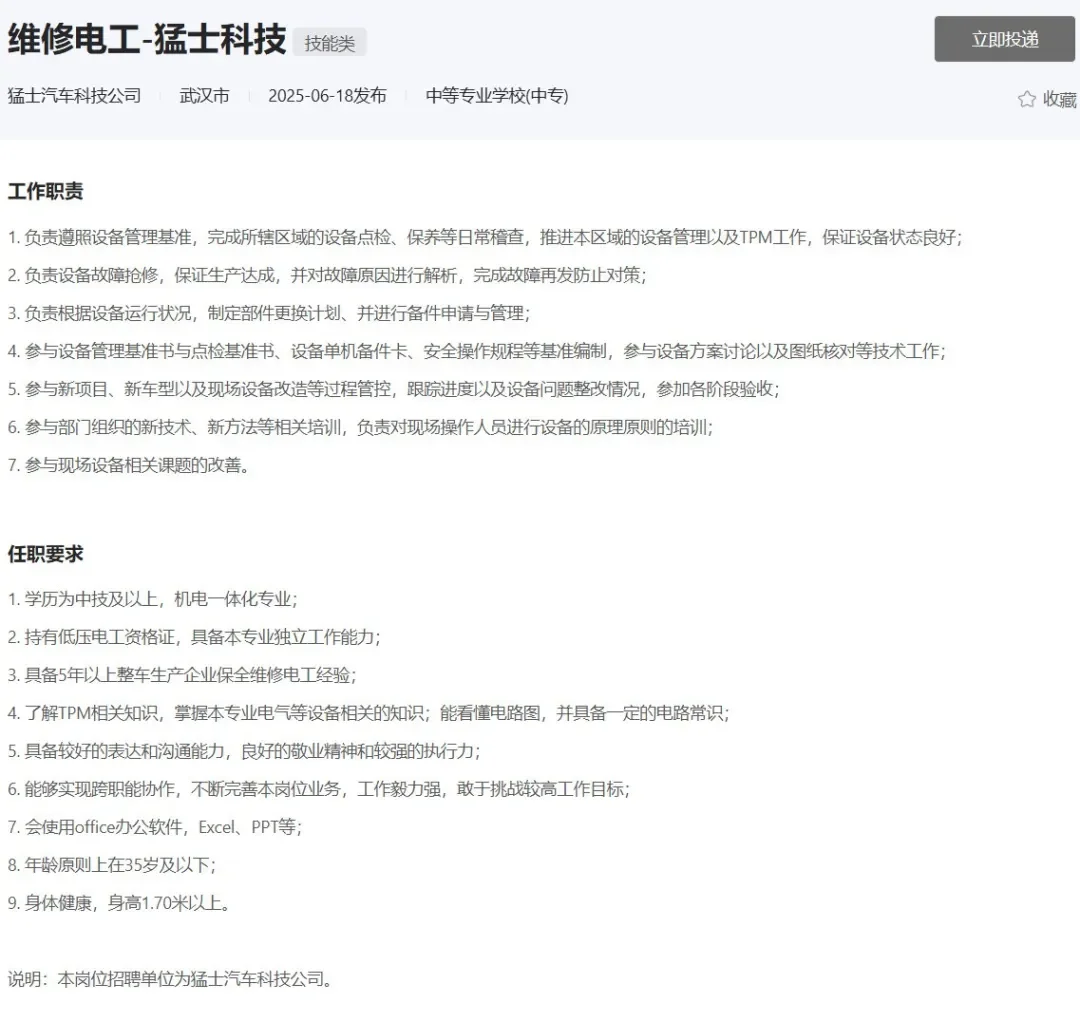Viewport: 1080px width, 1022px height.
Task: Click requirement 3 about 5年以上经验
Action: click(x=182, y=675)
